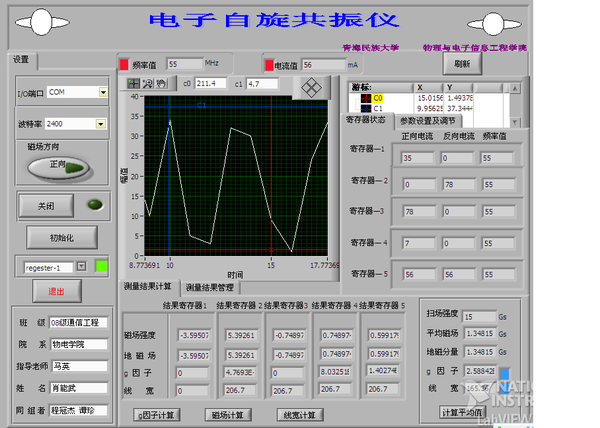
Task: Open the 波特率 2400 dropdown
Action: click(x=101, y=124)
